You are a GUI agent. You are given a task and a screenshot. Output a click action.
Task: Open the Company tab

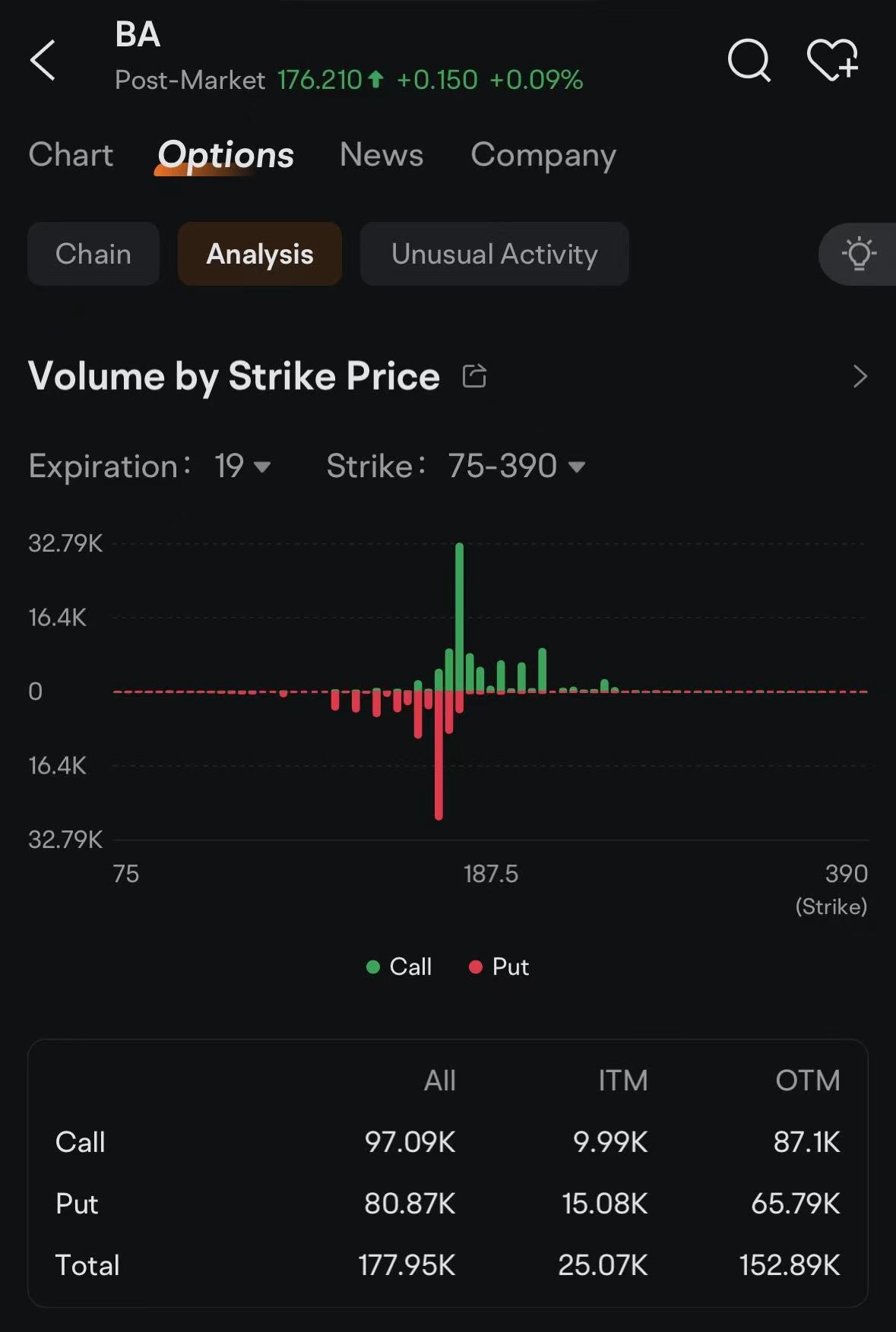click(x=543, y=155)
